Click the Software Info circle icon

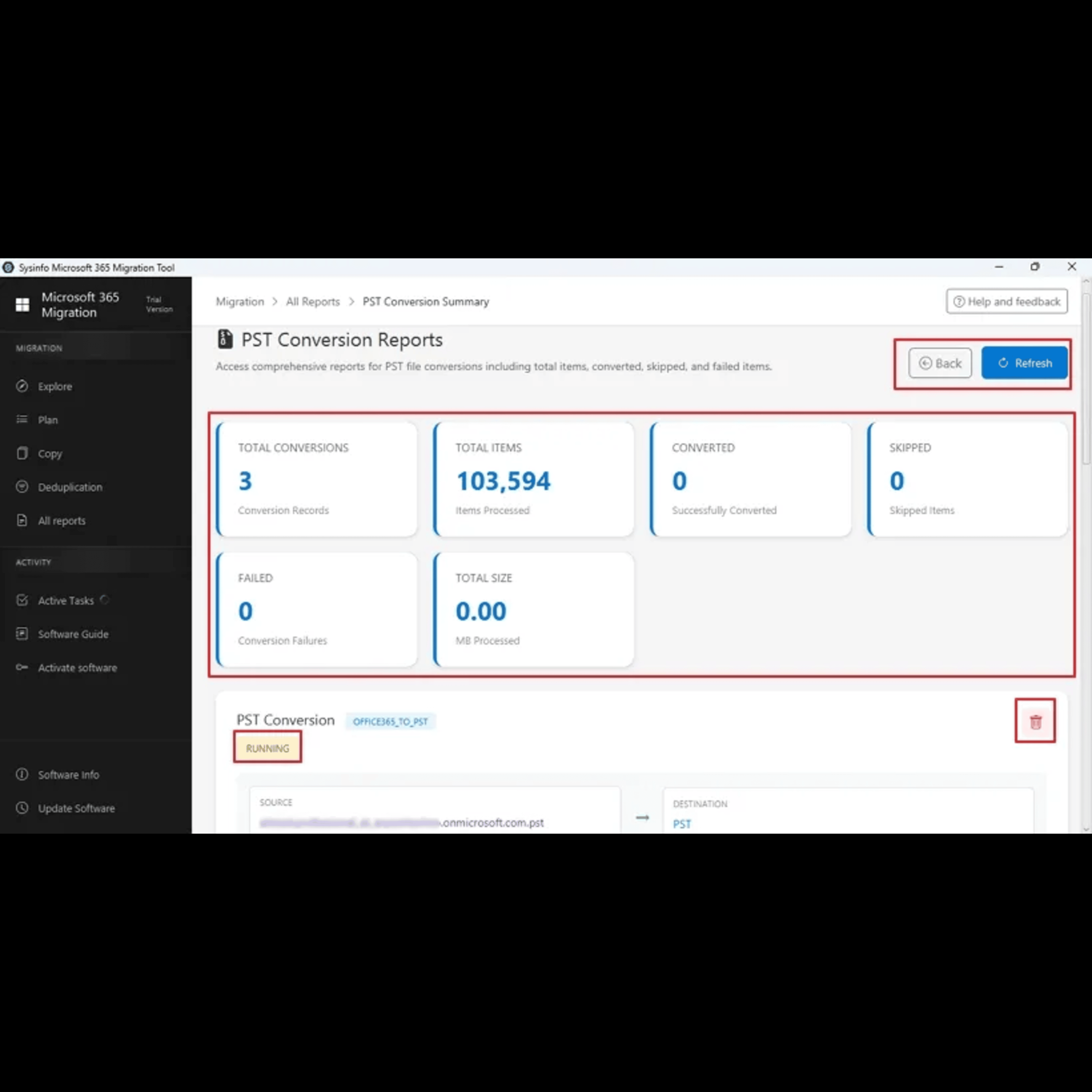pyautogui.click(x=22, y=774)
